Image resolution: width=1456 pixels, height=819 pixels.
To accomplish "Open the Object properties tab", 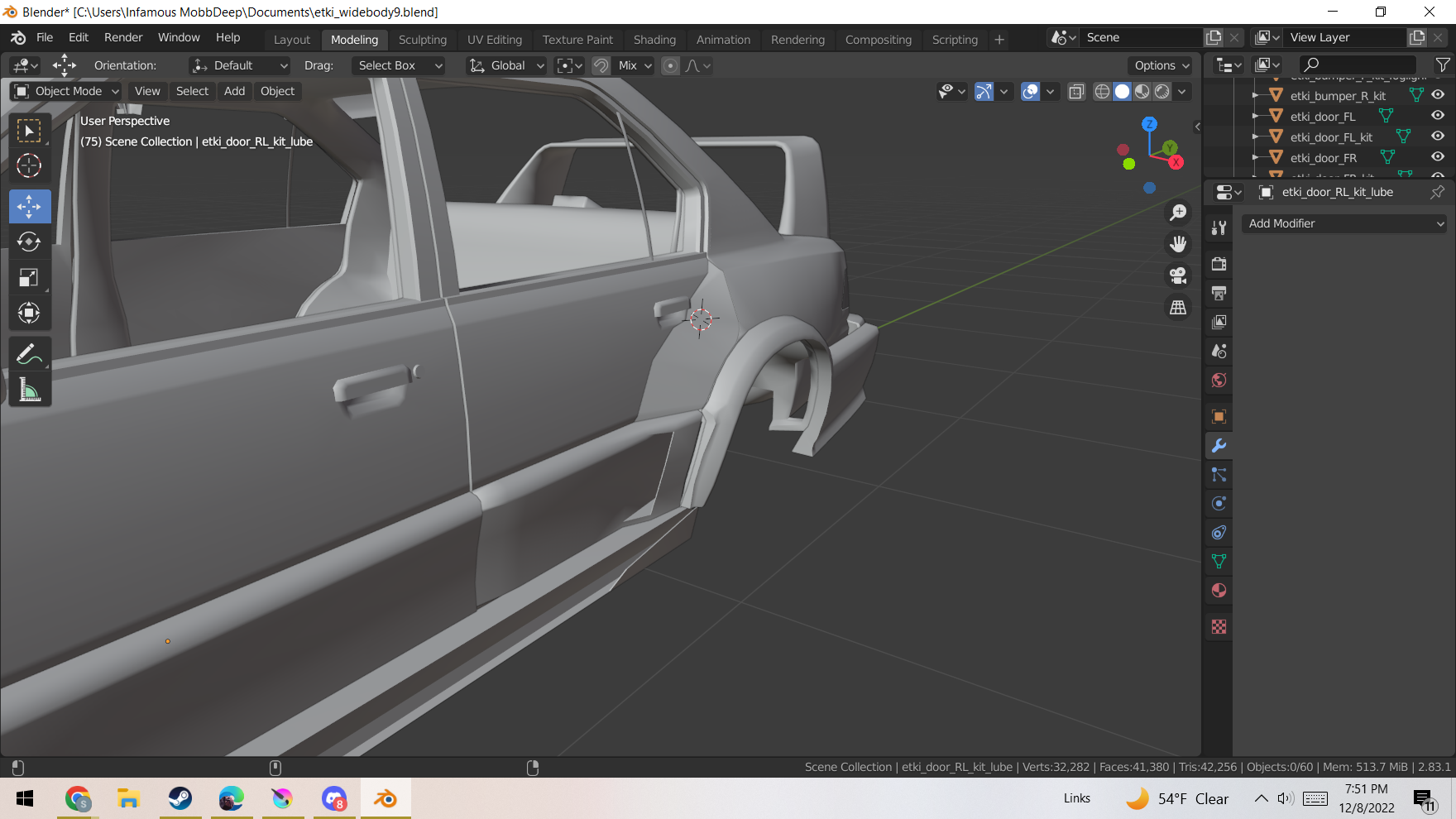I will click(1219, 416).
